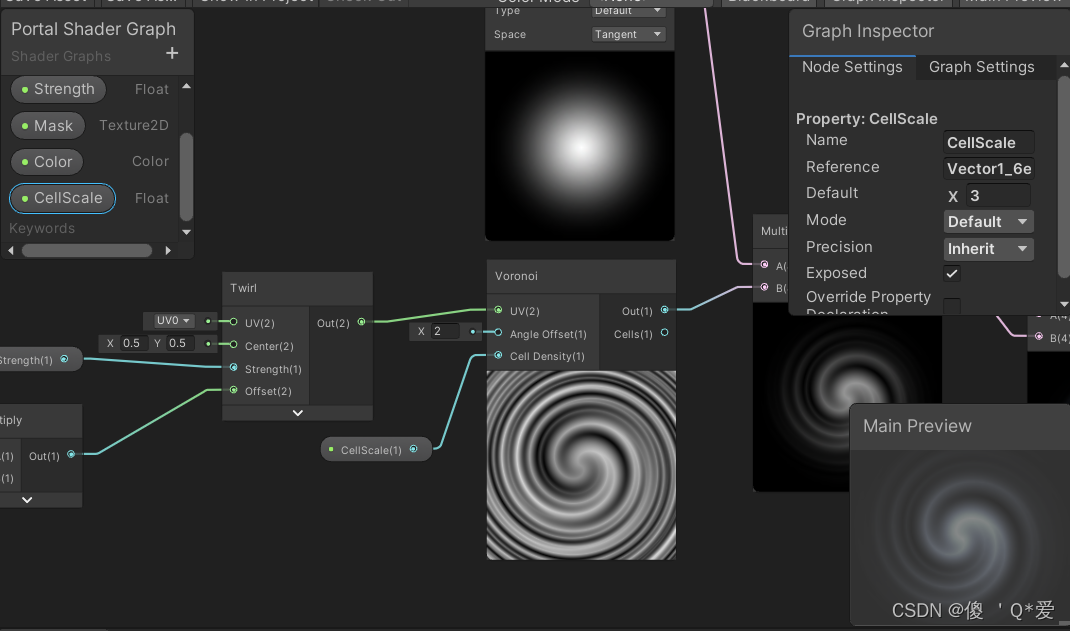Viewport: 1070px width, 631px height.
Task: Click the Blackboard vertical scrollbar thumb
Action: tap(186, 177)
